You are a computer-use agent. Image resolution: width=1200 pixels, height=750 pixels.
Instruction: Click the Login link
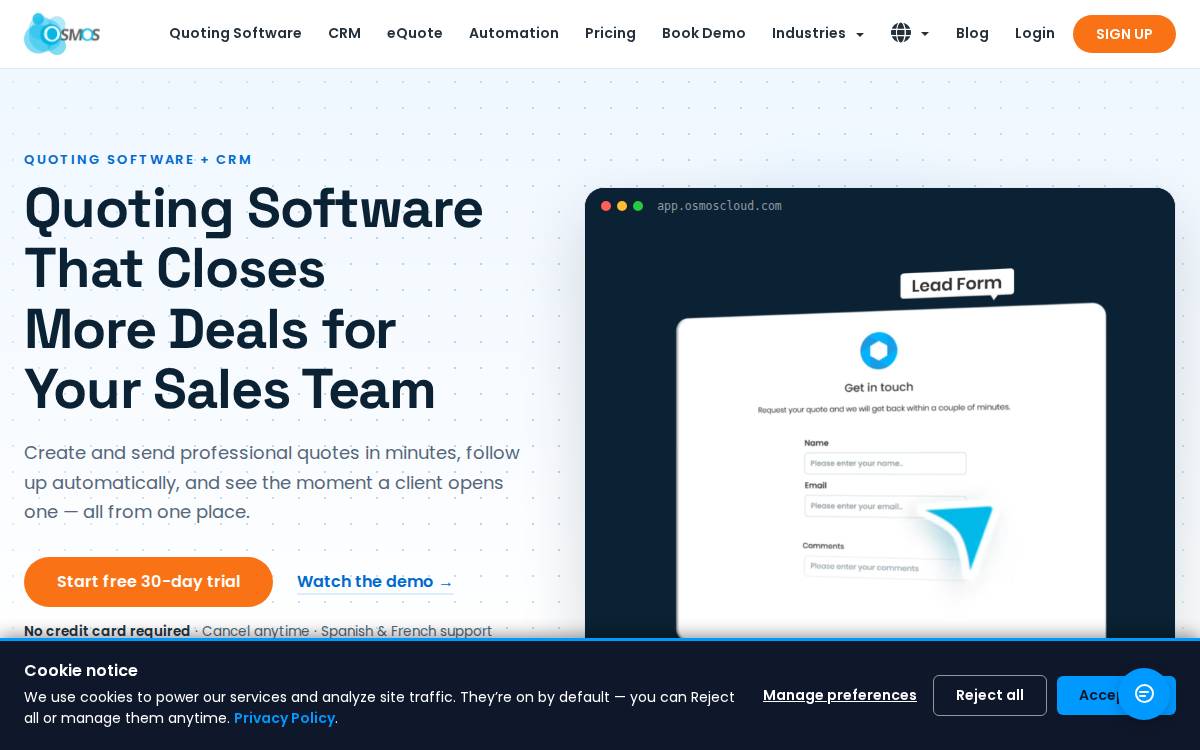(x=1035, y=33)
